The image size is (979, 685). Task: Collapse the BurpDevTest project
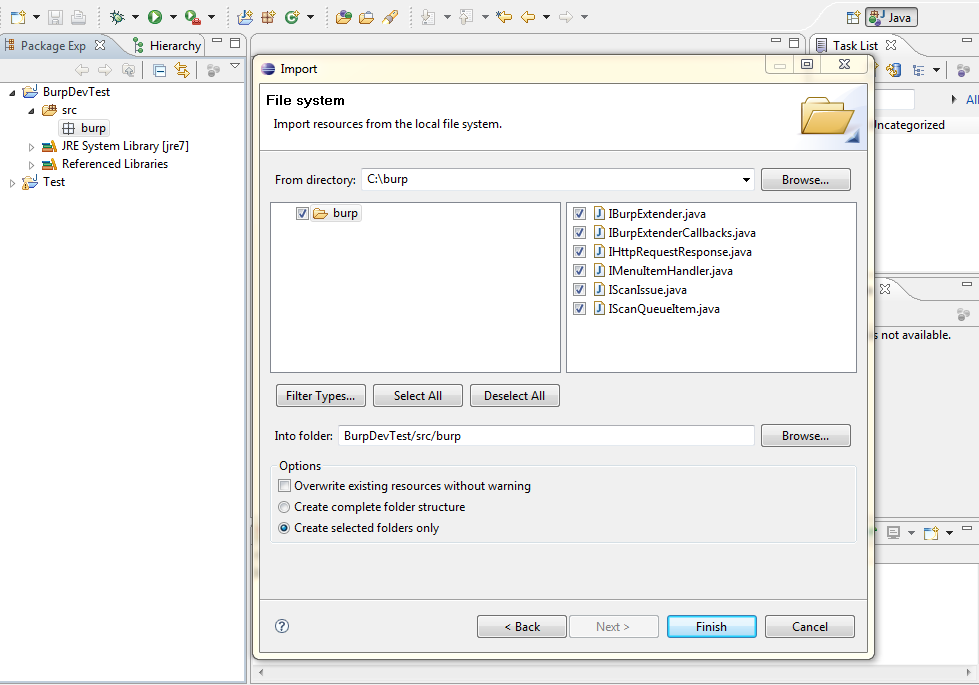pyautogui.click(x=12, y=92)
